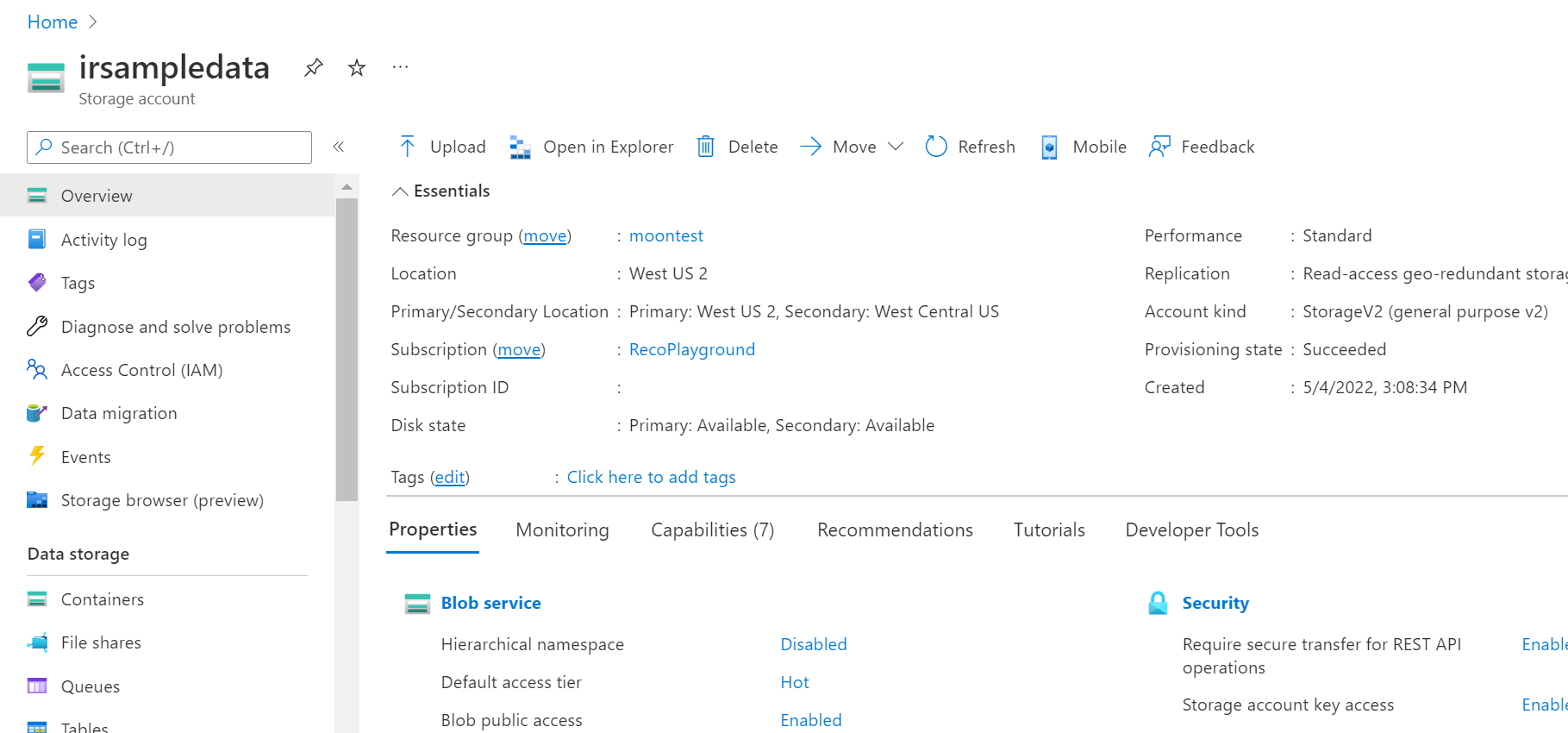
Task: Switch to the Properties tab
Action: coord(433,529)
